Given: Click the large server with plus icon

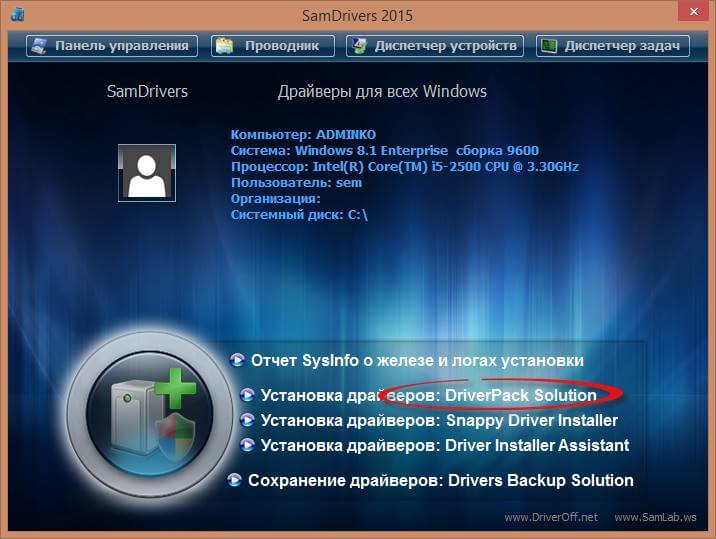Looking at the screenshot, I should coord(150,415).
